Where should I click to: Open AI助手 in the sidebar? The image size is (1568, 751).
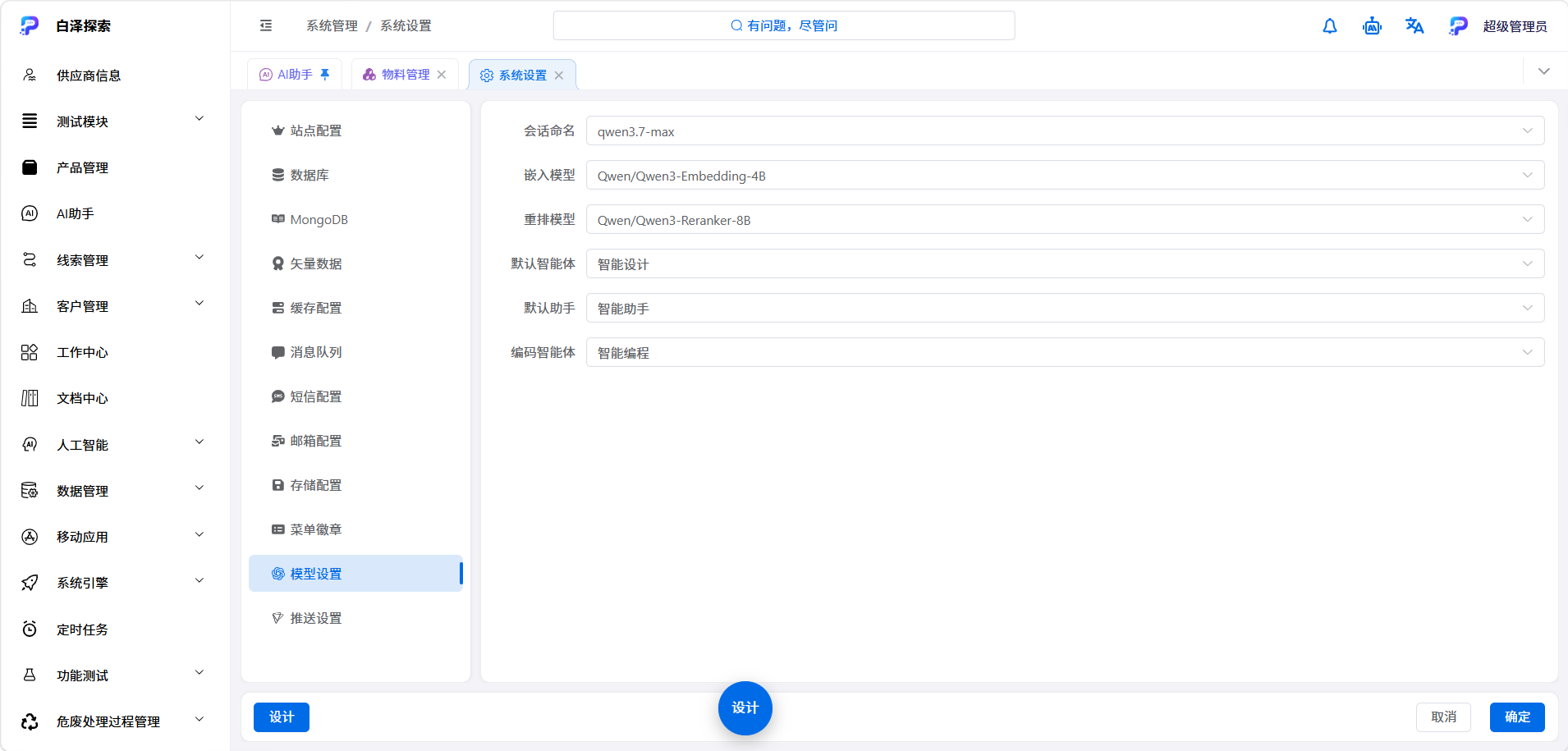pyautogui.click(x=115, y=213)
